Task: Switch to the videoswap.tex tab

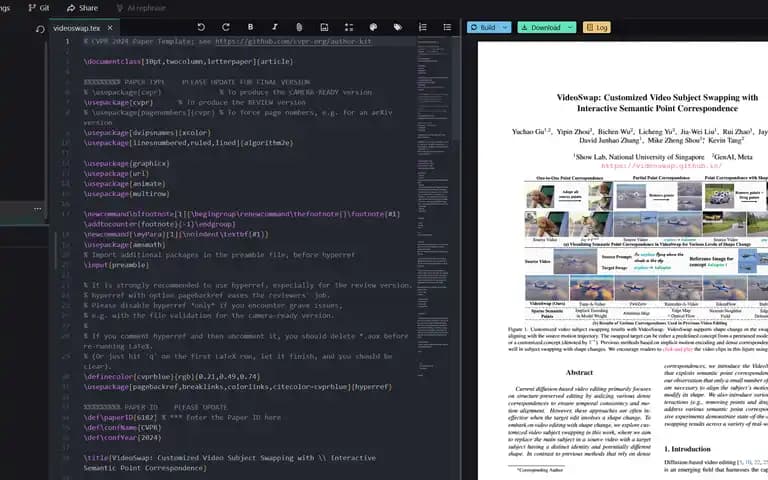Action: point(76,28)
